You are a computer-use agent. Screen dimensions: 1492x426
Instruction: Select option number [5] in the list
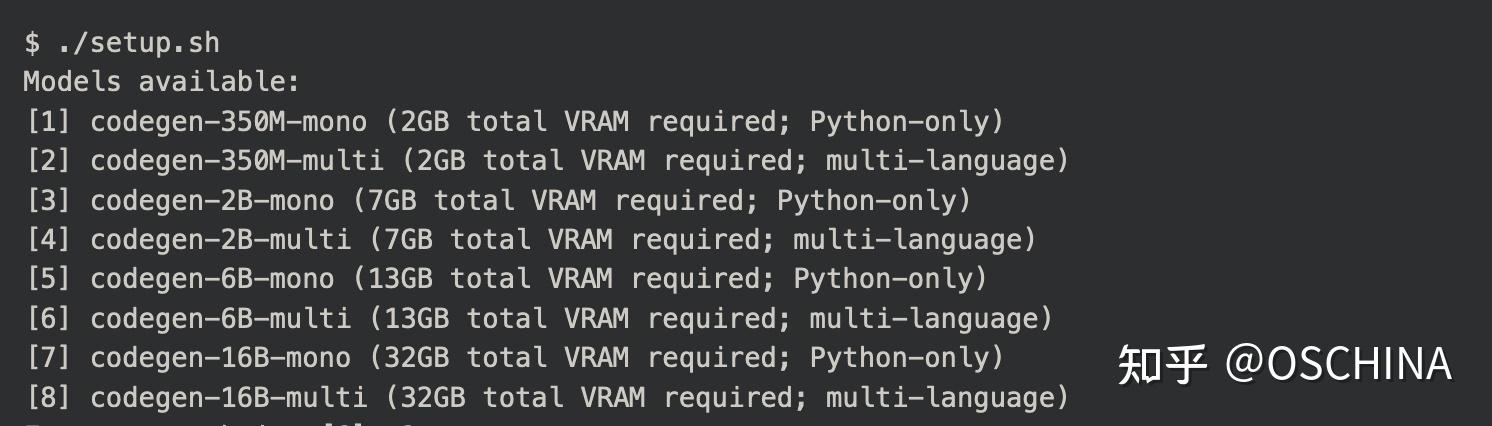click(x=48, y=279)
